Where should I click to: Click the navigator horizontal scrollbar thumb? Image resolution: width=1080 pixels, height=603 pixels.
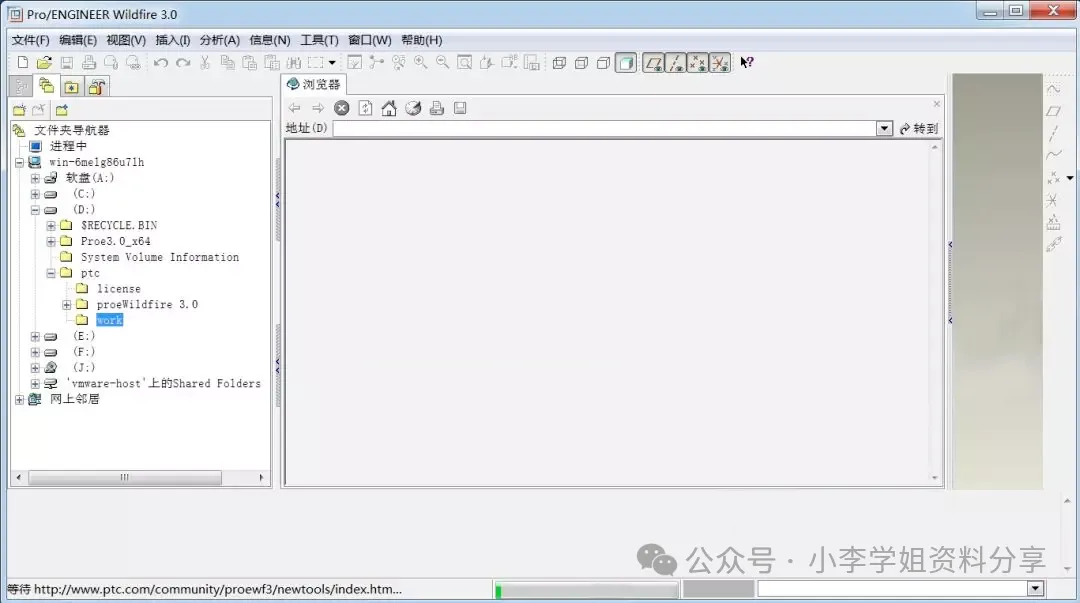coord(125,477)
